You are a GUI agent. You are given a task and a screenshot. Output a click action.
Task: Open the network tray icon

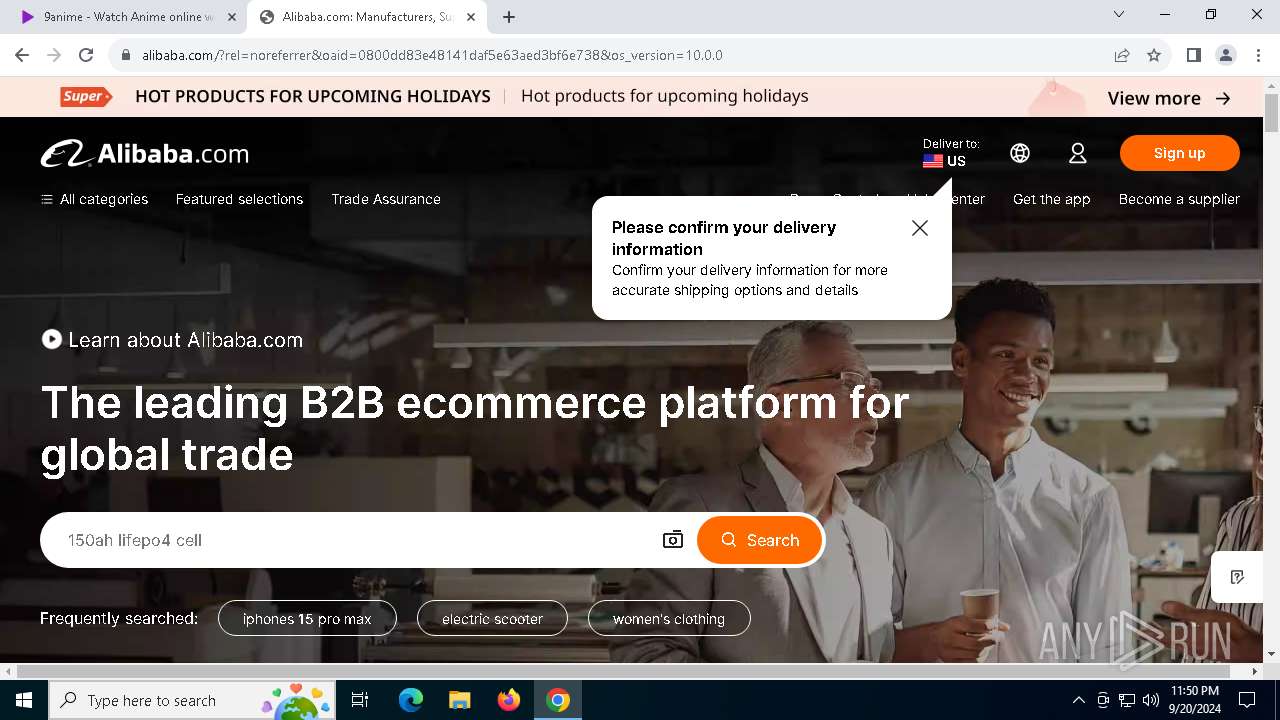[x=1127, y=700]
